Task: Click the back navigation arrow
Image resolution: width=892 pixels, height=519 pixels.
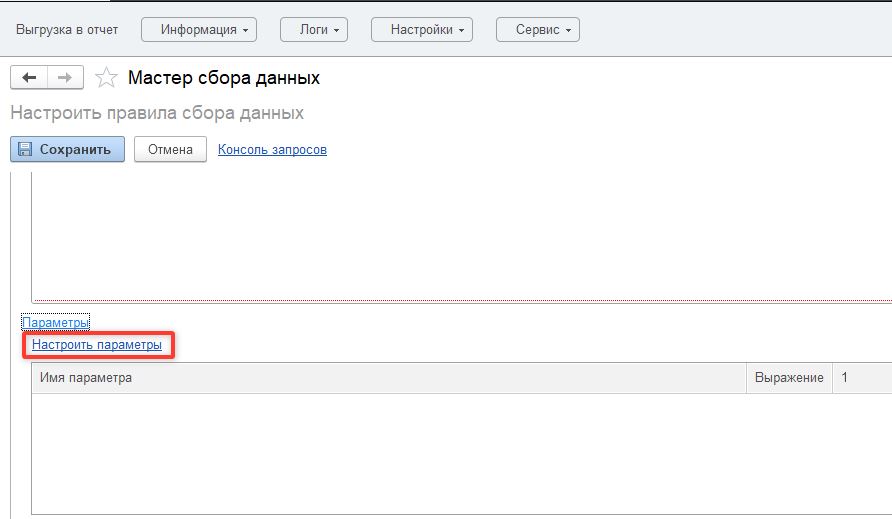Action: [29, 78]
